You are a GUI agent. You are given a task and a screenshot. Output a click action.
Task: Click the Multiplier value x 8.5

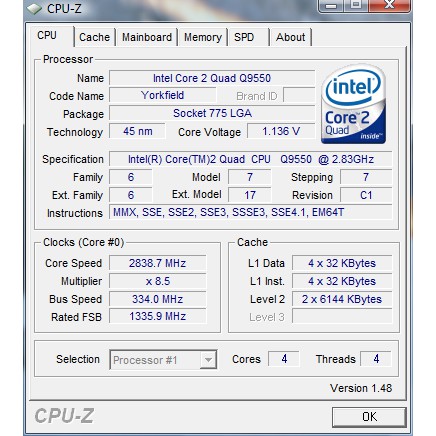[x=158, y=281]
